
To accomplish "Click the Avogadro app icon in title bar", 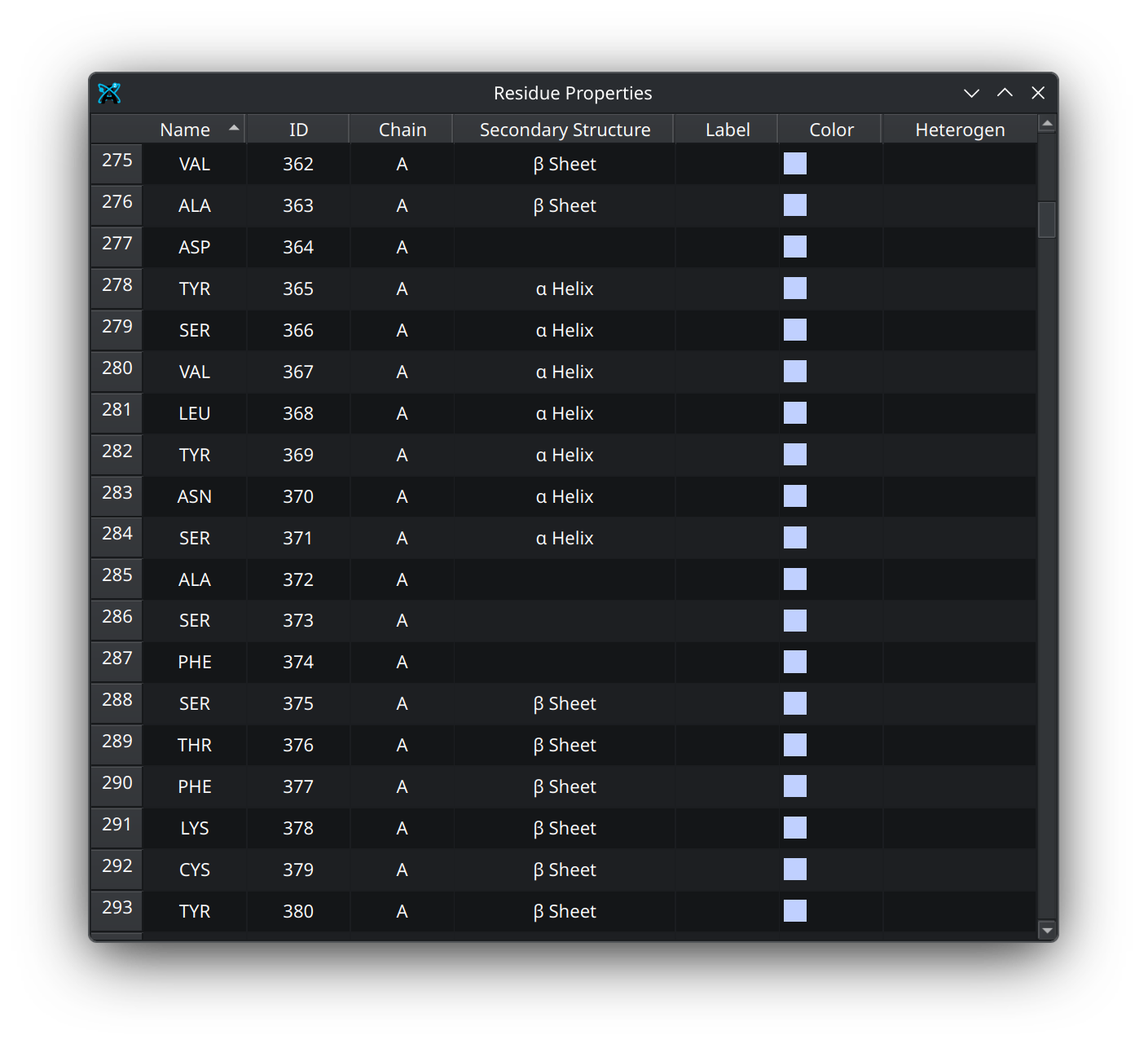I will (x=109, y=94).
